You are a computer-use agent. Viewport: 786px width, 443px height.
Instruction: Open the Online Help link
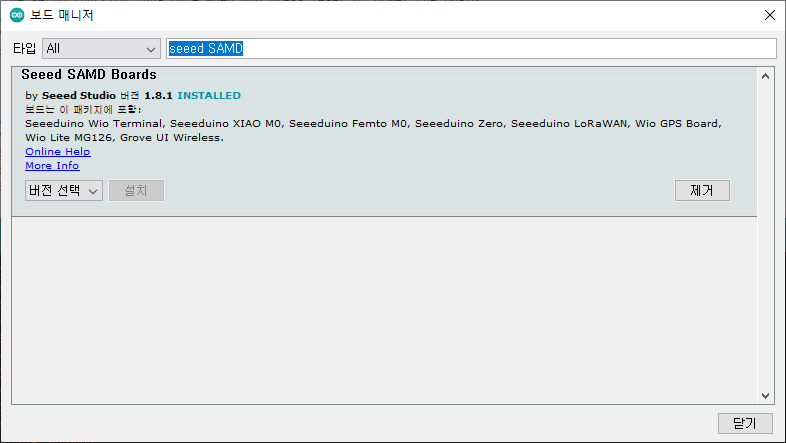click(58, 151)
